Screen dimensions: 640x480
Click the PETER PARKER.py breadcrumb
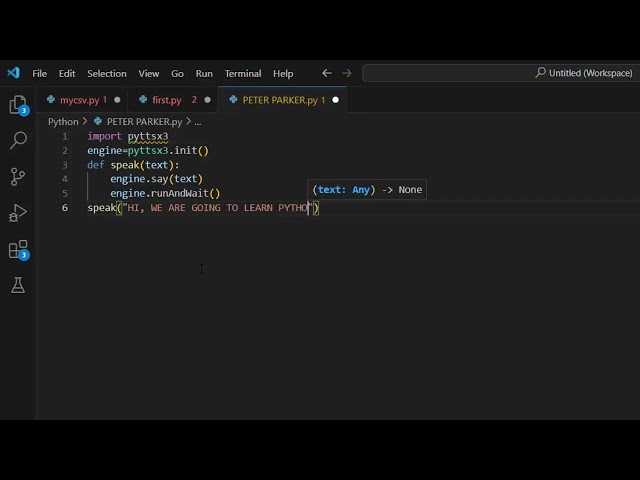point(144,122)
